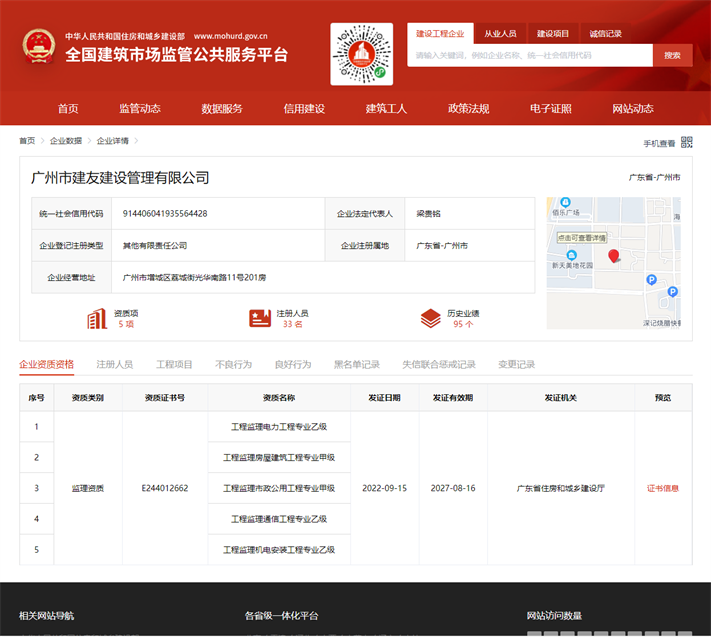
Task: Click the 搜索 button
Action: [672, 55]
